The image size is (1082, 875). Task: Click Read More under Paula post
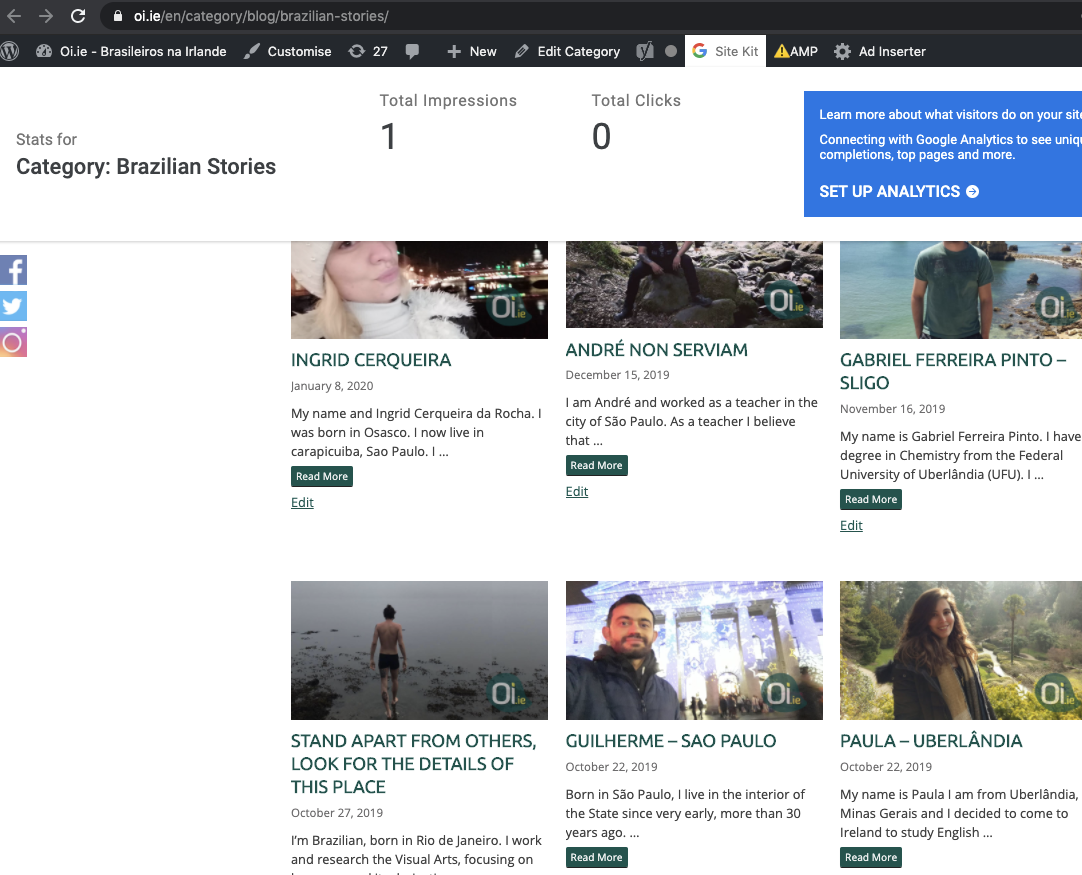(871, 857)
